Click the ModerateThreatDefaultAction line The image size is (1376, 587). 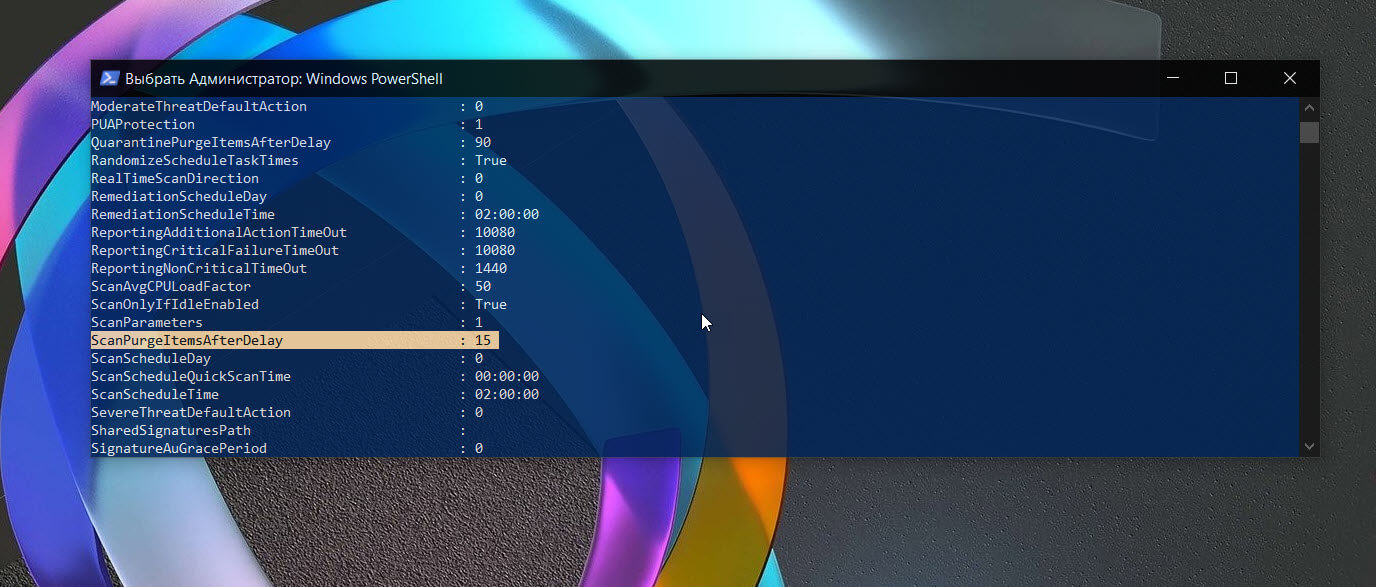(x=287, y=106)
